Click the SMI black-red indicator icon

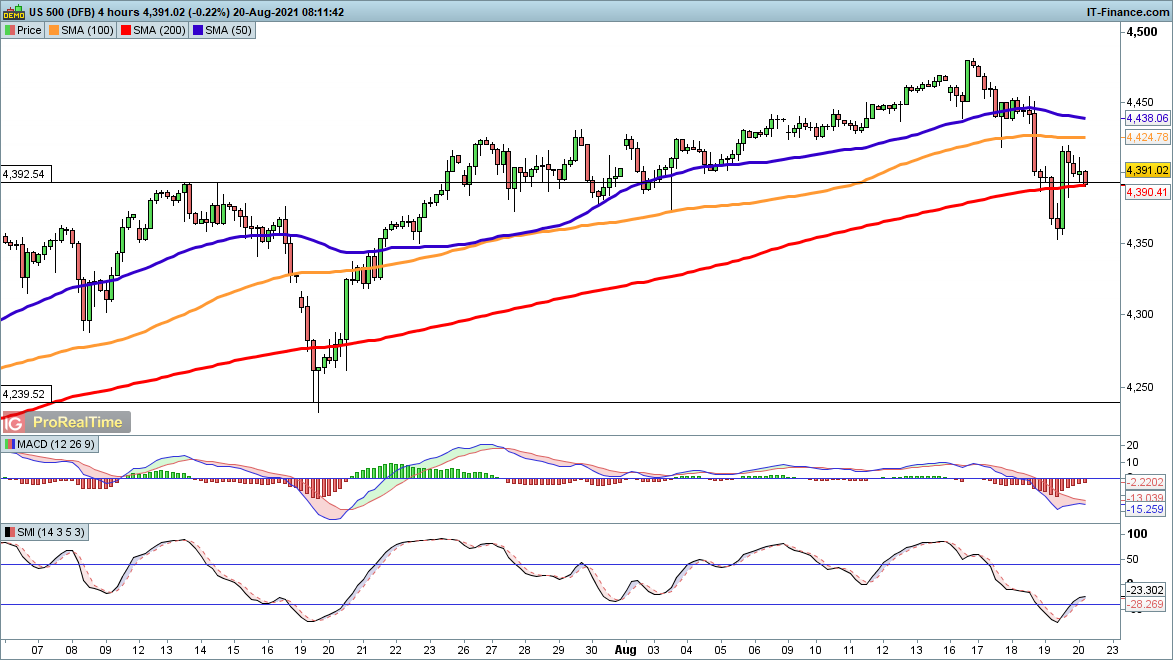[x=10, y=532]
